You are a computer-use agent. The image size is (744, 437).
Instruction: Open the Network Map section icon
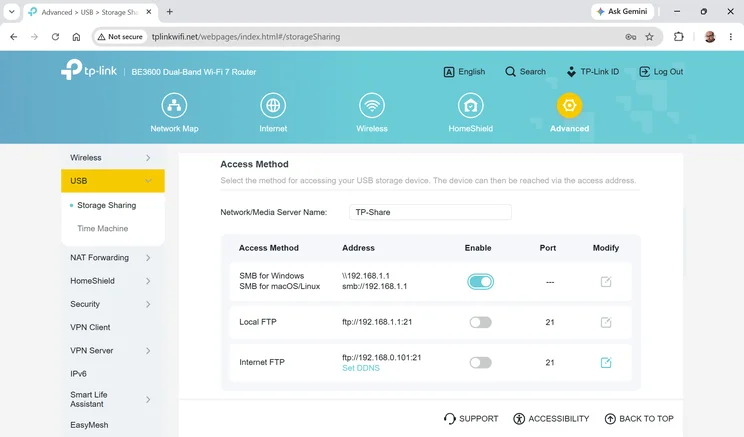pos(174,105)
